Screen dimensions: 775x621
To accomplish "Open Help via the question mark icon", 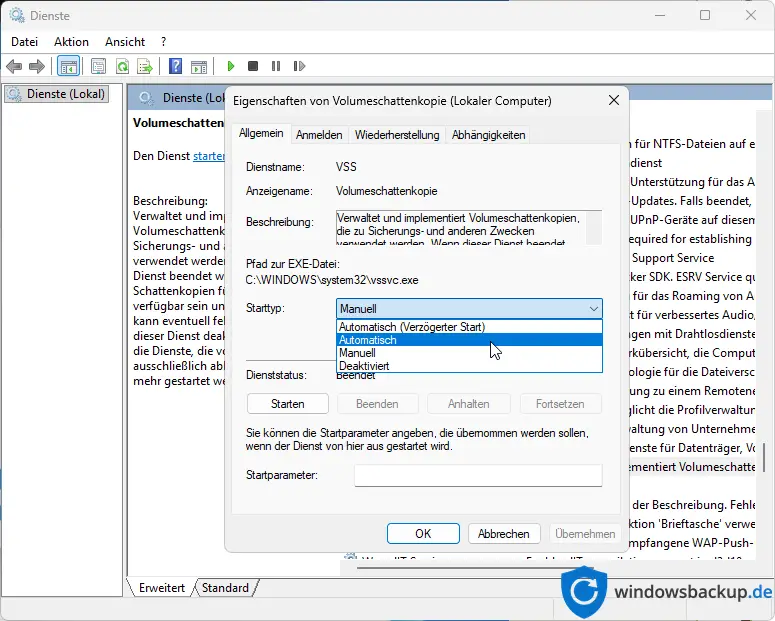I will 175,66.
